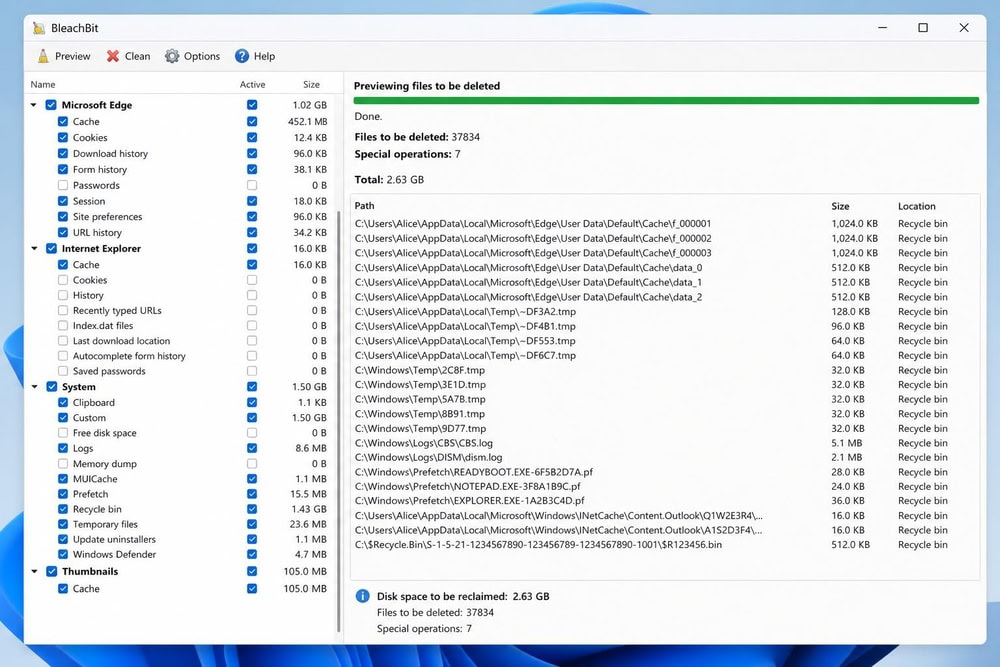1000x667 pixels.
Task: Collapse the System group arrow
Action: (34, 387)
